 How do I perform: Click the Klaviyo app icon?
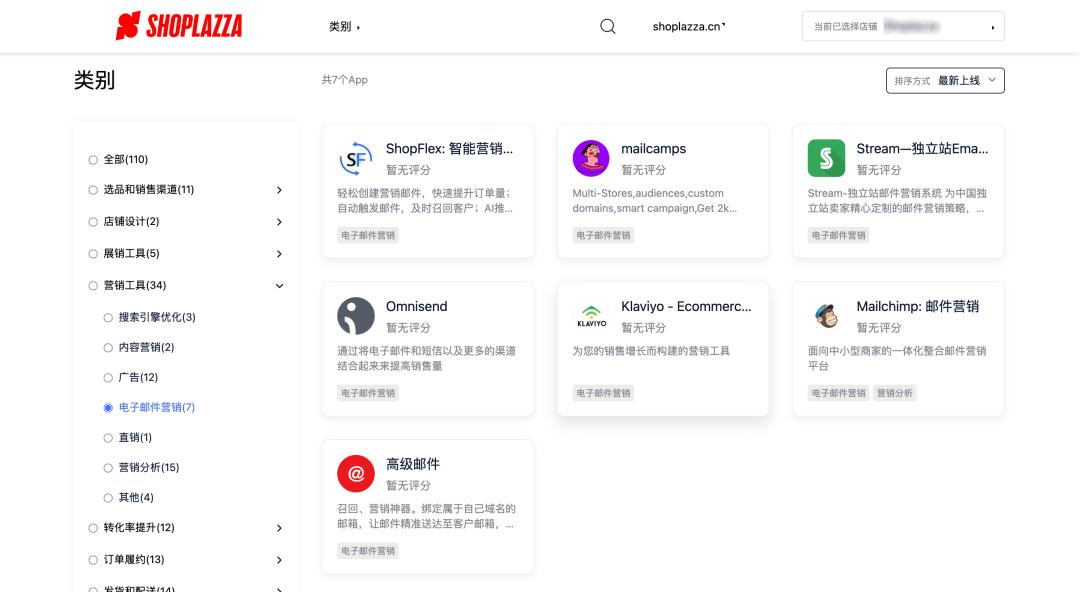coord(591,316)
